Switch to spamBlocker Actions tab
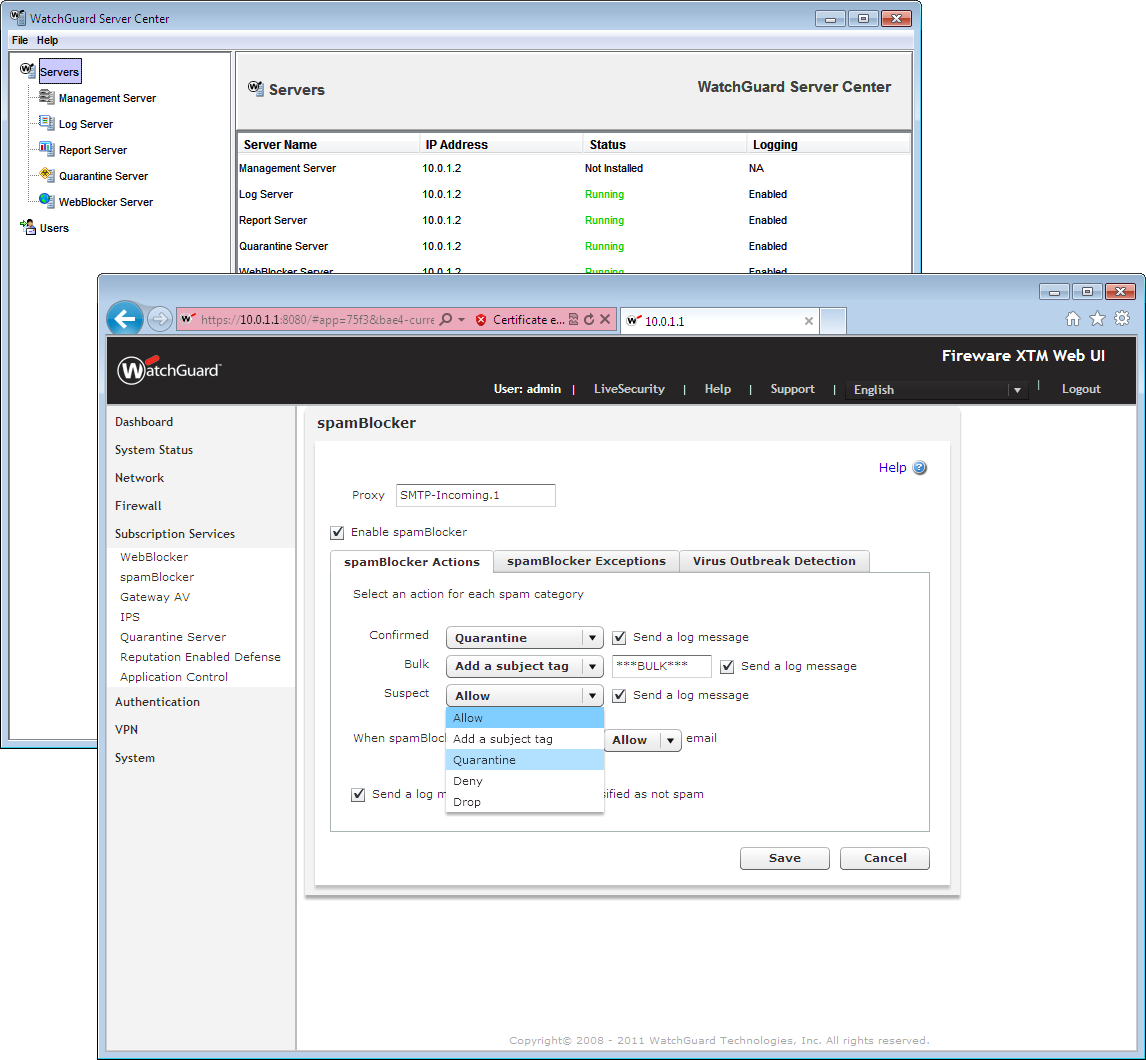The image size is (1146, 1060). click(411, 561)
